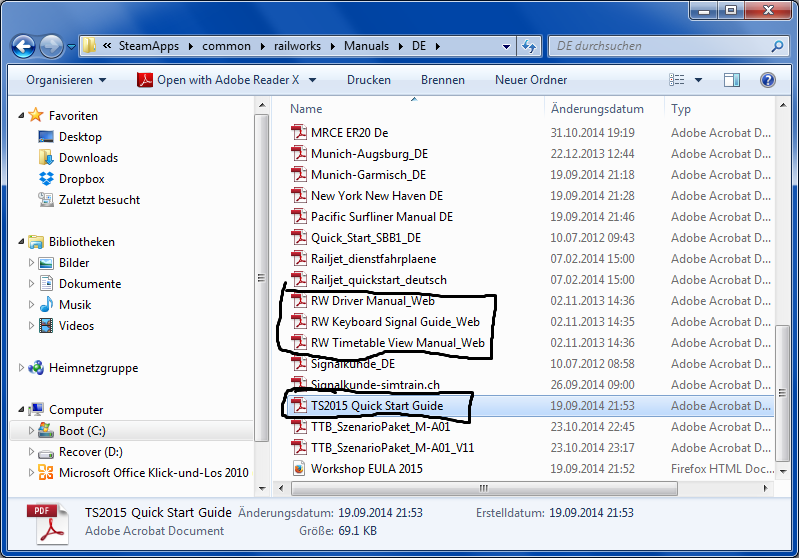799x558 pixels.
Task: Expand the Dokumente library
Action: [x=31, y=283]
